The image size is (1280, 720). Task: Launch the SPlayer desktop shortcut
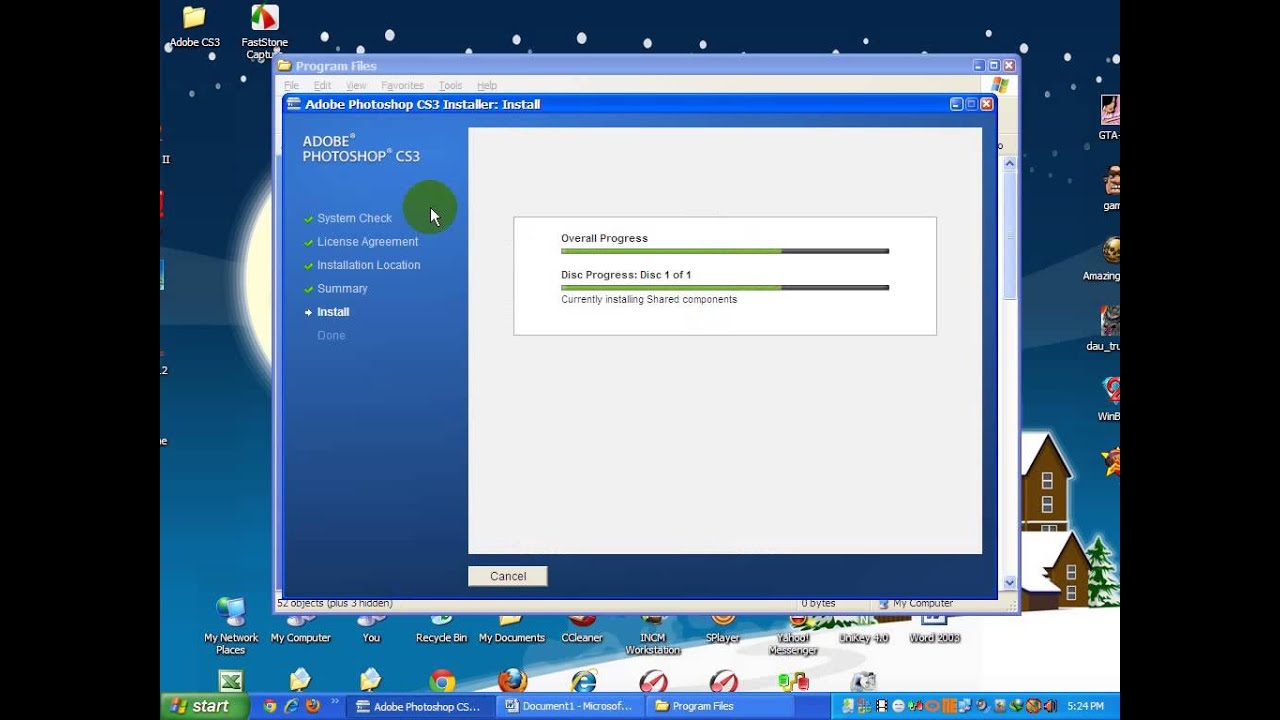pyautogui.click(x=722, y=630)
